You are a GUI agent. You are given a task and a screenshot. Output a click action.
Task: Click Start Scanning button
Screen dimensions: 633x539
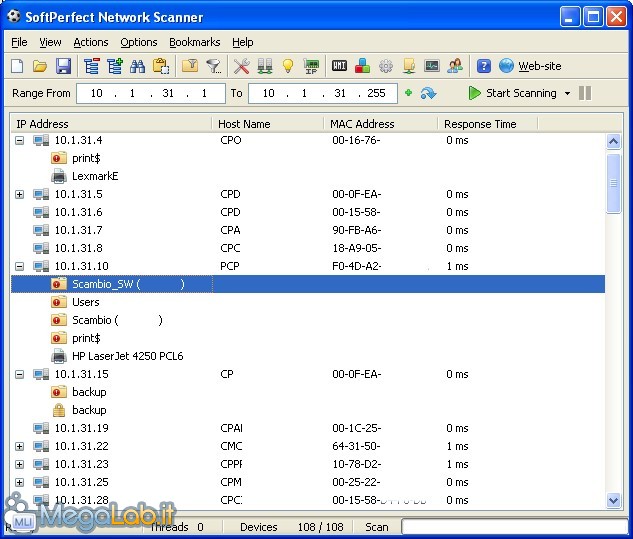pyautogui.click(x=512, y=93)
